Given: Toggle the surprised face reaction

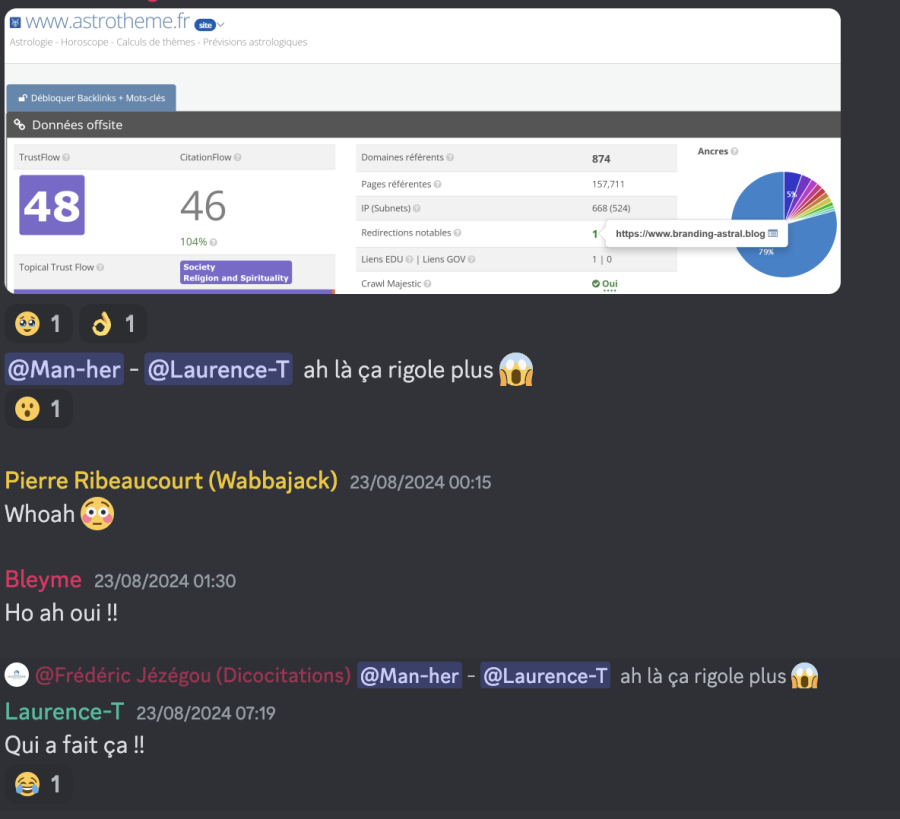Looking at the screenshot, I should tap(38, 409).
